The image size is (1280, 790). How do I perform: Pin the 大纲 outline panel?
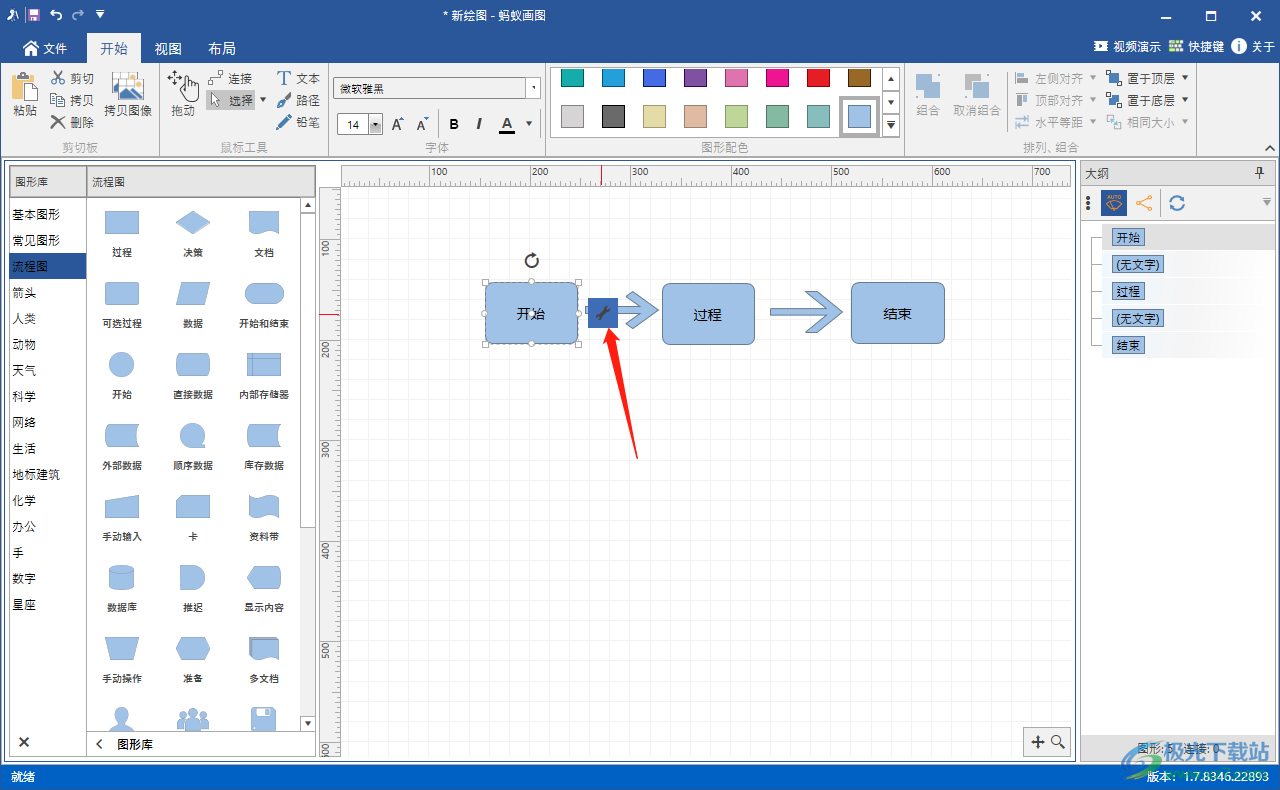[x=1259, y=173]
